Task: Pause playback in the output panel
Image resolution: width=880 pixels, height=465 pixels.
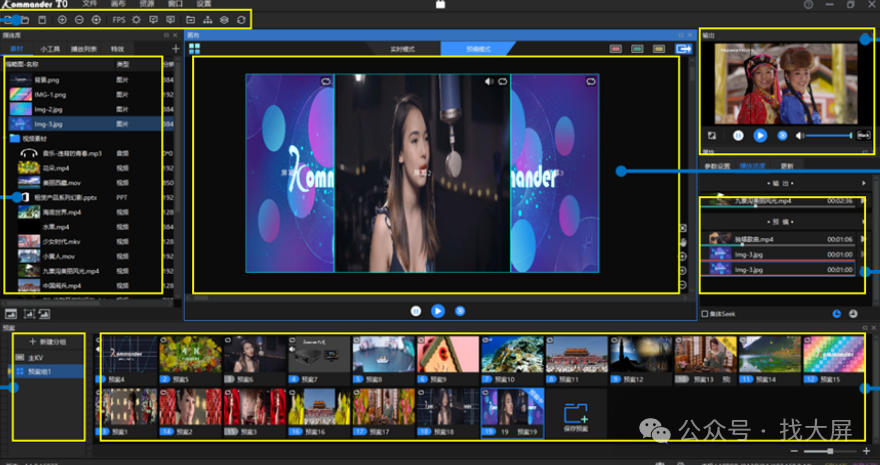Action: click(x=739, y=136)
